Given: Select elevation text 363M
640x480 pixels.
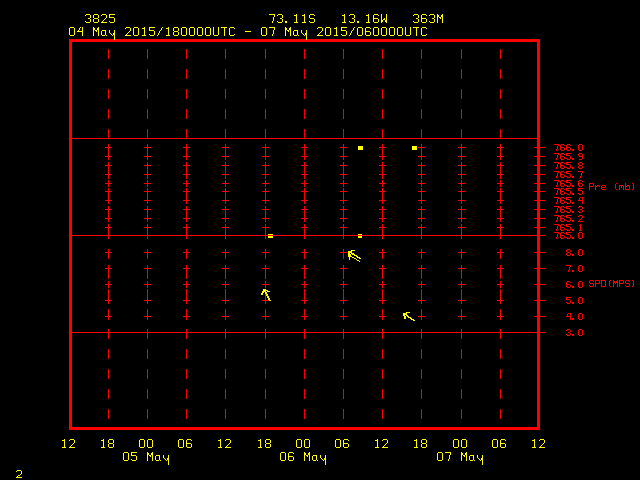Looking at the screenshot, I should pyautogui.click(x=428, y=19).
